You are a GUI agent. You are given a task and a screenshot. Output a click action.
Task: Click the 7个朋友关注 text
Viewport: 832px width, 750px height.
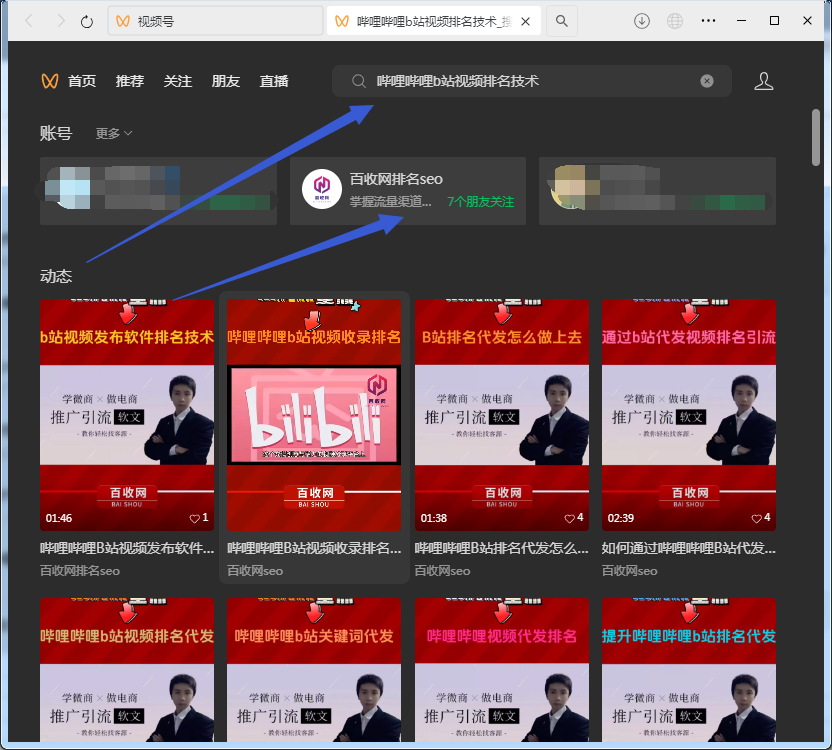pyautogui.click(x=481, y=202)
